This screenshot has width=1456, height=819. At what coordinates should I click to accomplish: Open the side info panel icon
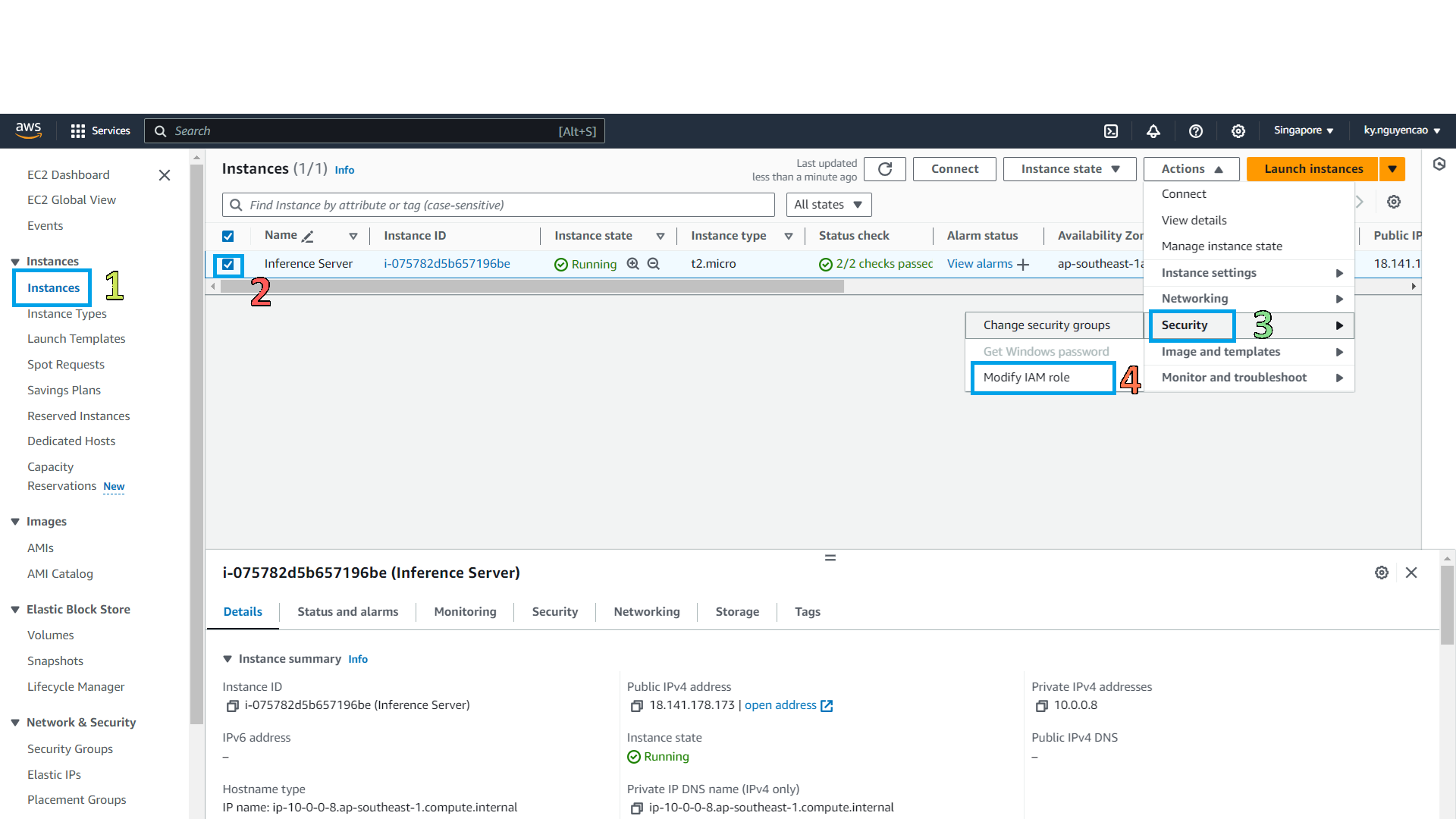[1439, 164]
